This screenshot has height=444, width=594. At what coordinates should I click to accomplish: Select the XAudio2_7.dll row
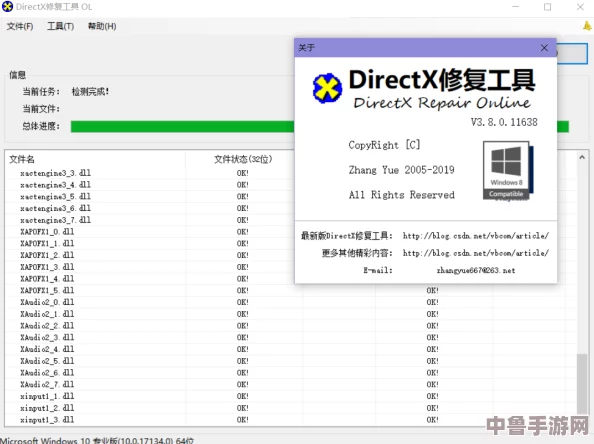(291, 385)
